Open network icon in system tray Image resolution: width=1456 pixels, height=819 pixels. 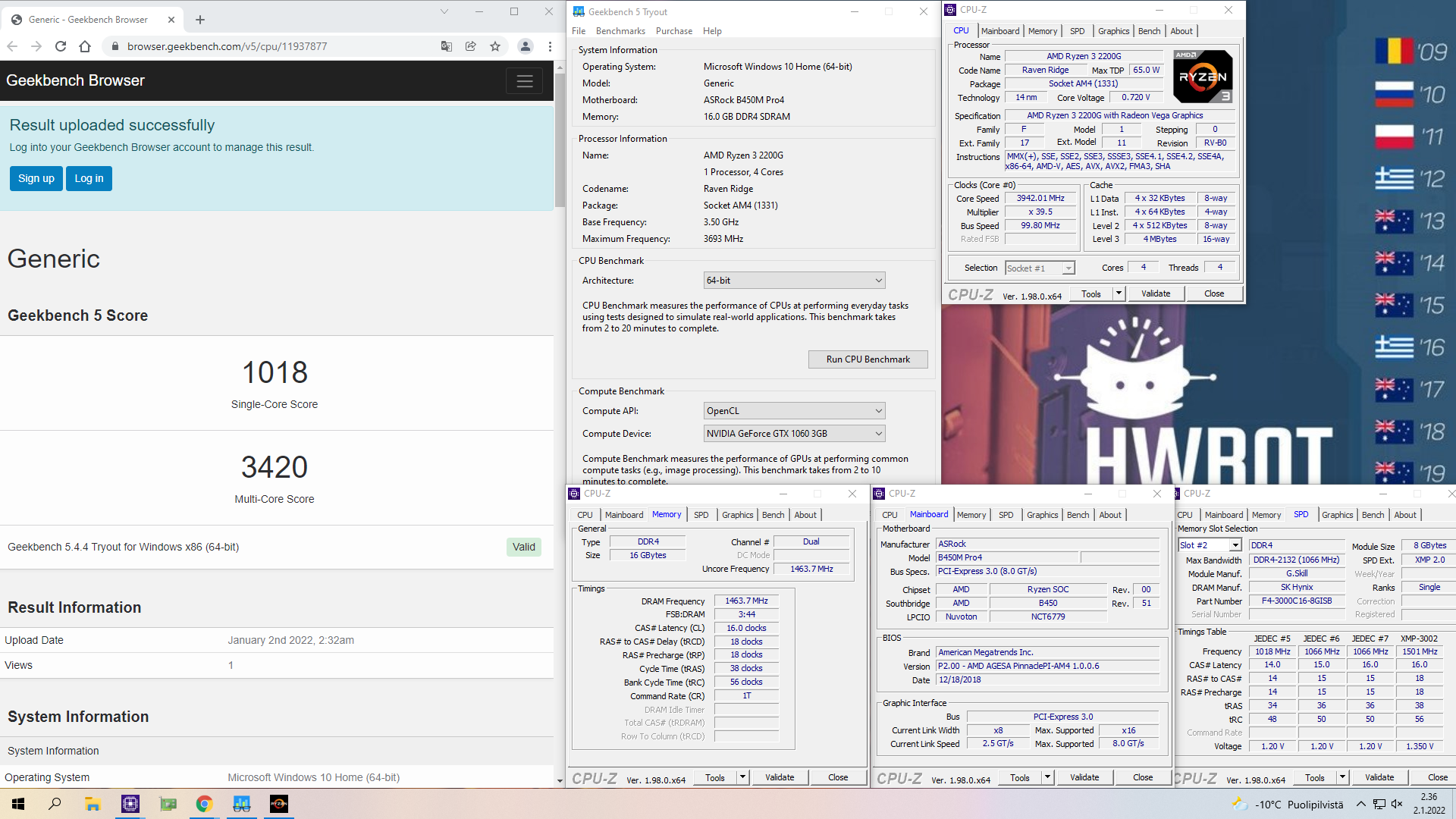(x=1379, y=804)
